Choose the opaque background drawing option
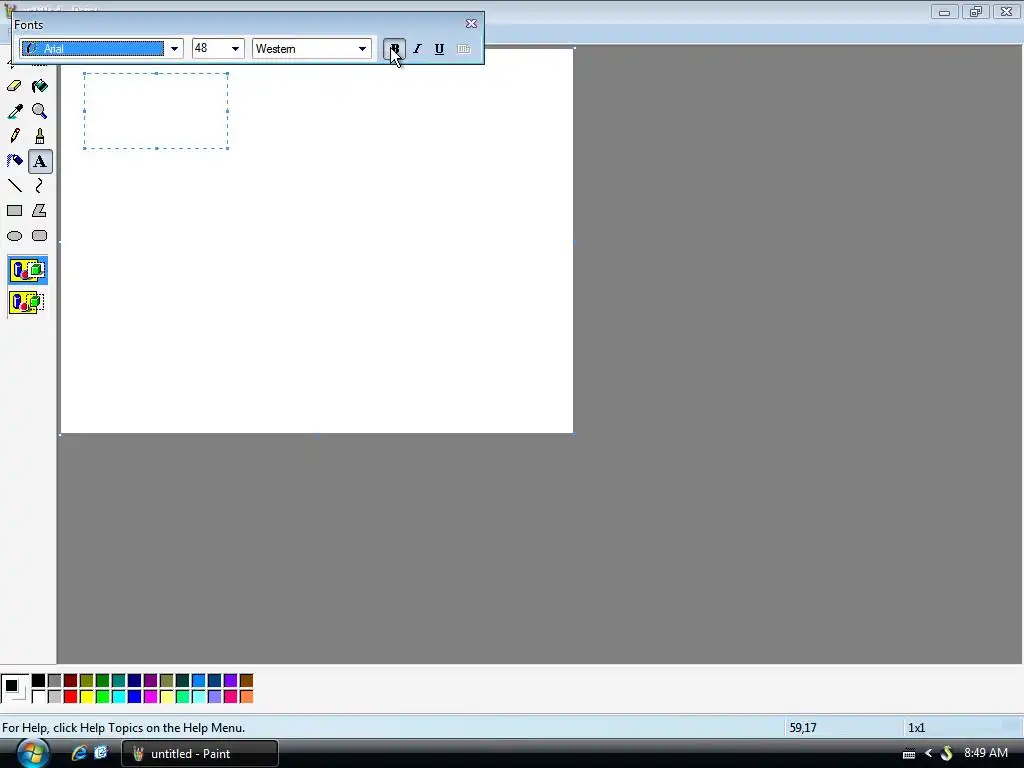The height and width of the screenshot is (768, 1024). click(27, 270)
